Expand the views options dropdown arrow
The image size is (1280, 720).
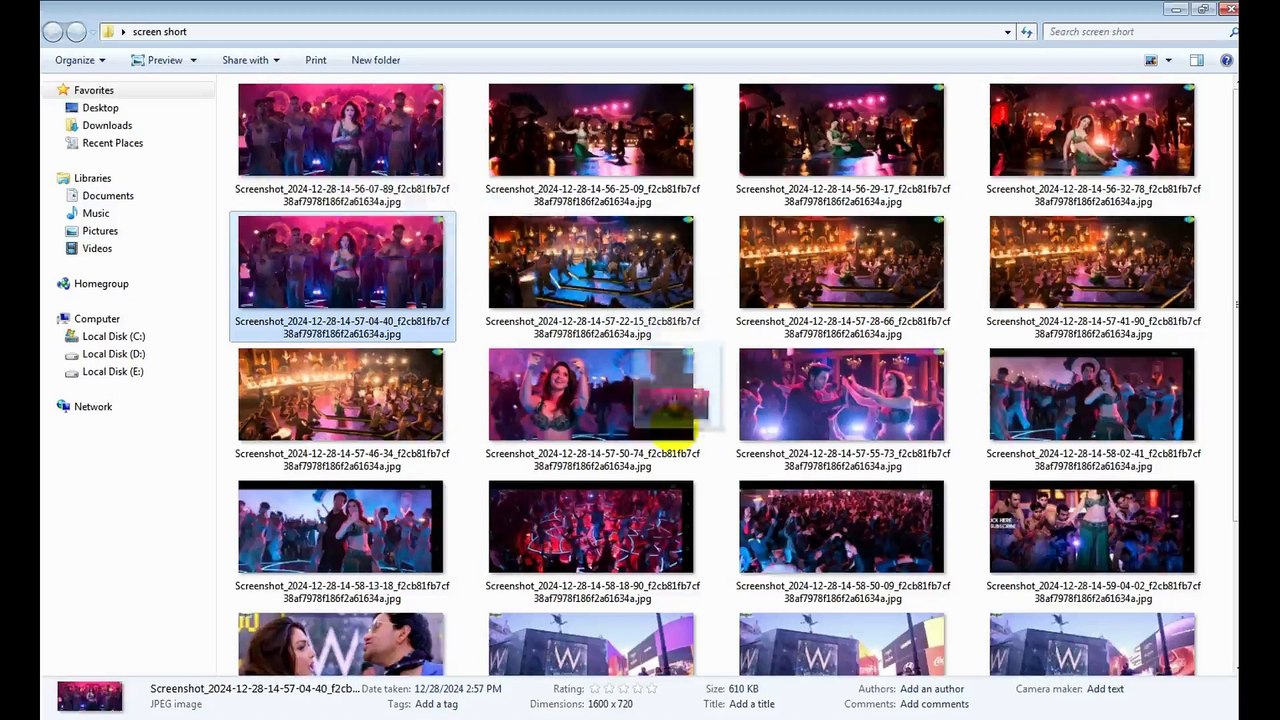pyautogui.click(x=1168, y=60)
